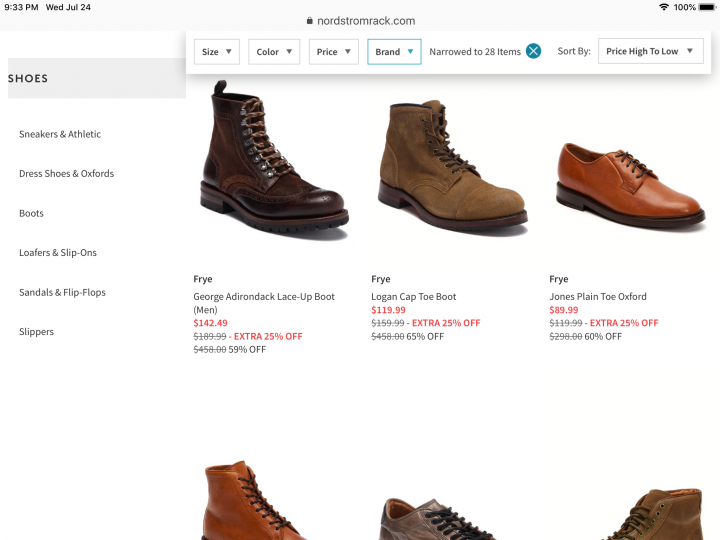Browse the Boots category
The height and width of the screenshot is (540, 720).
[31, 213]
